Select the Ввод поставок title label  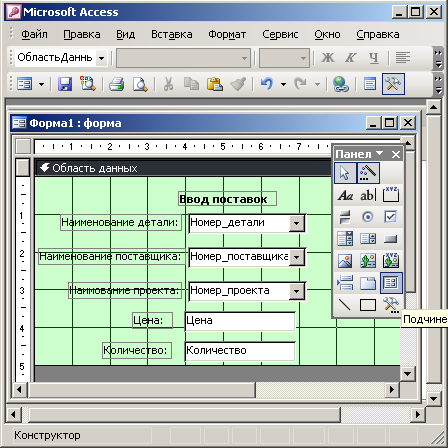227,199
